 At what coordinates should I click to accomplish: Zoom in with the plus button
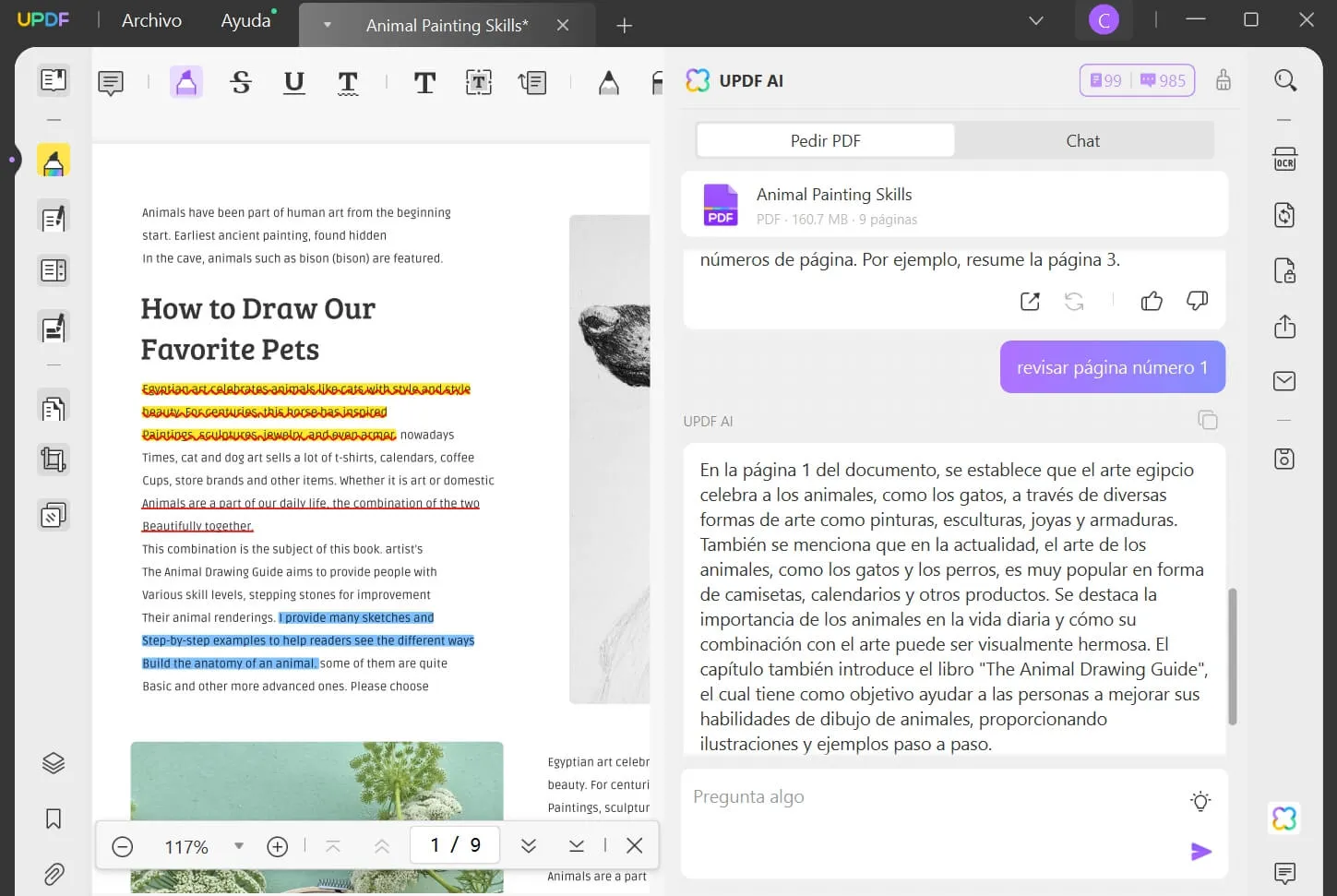pos(278,846)
